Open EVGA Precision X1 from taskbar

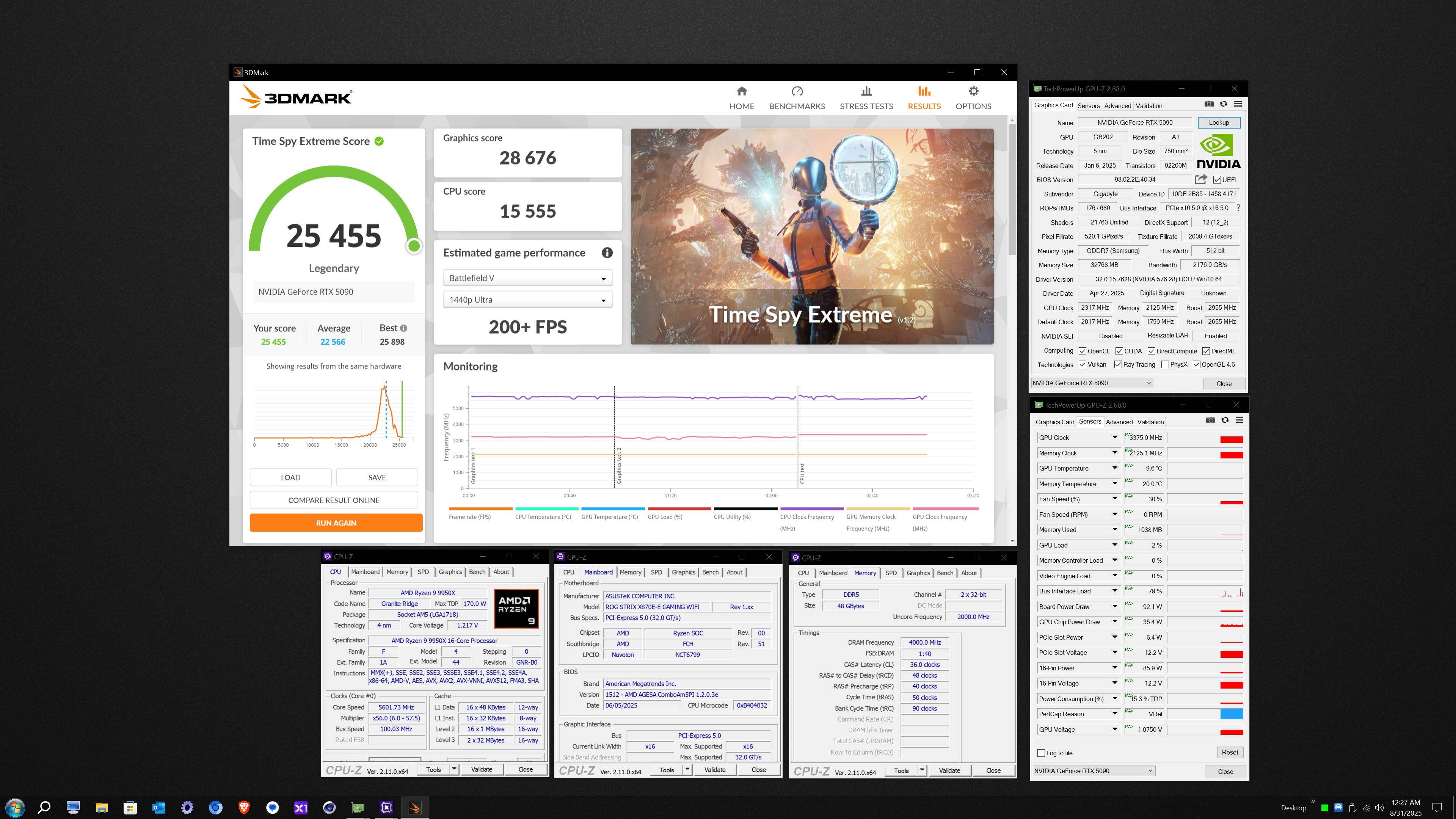(301, 807)
